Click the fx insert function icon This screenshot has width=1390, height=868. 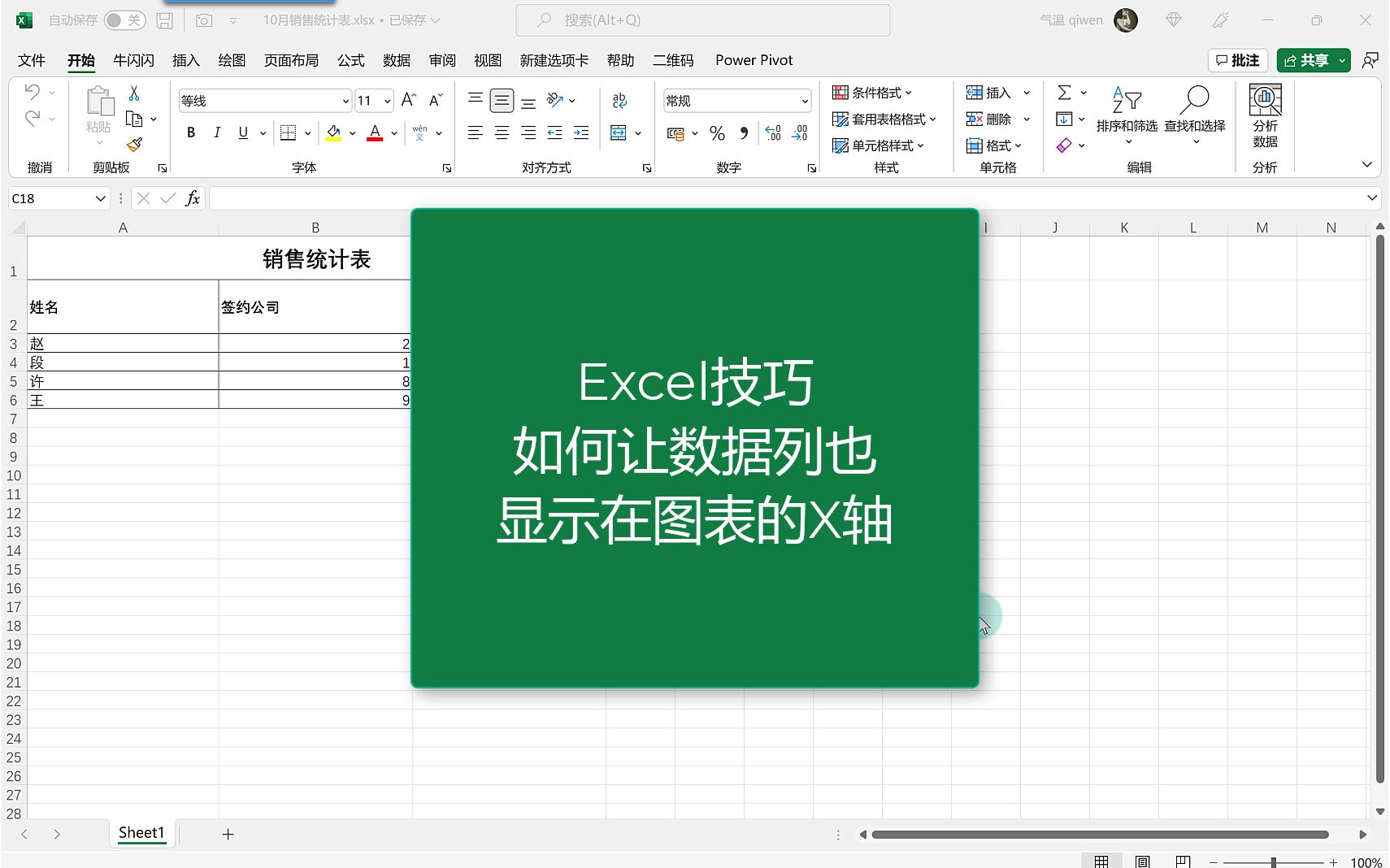point(193,197)
